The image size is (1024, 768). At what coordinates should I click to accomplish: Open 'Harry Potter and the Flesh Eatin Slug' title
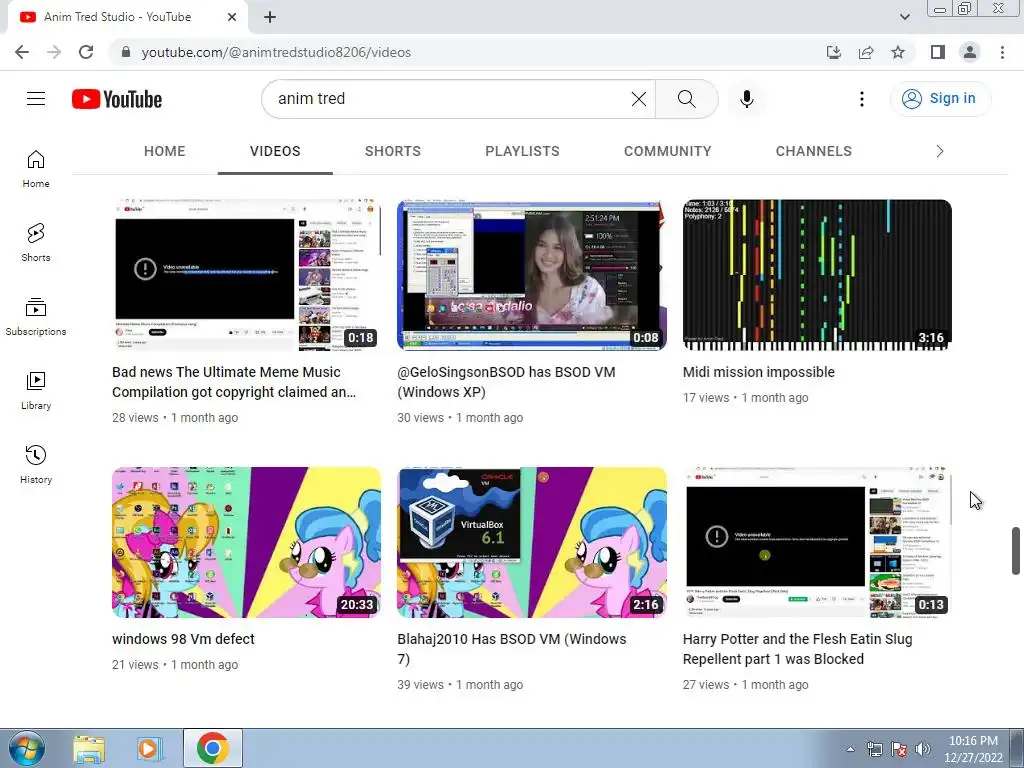pyautogui.click(x=797, y=649)
